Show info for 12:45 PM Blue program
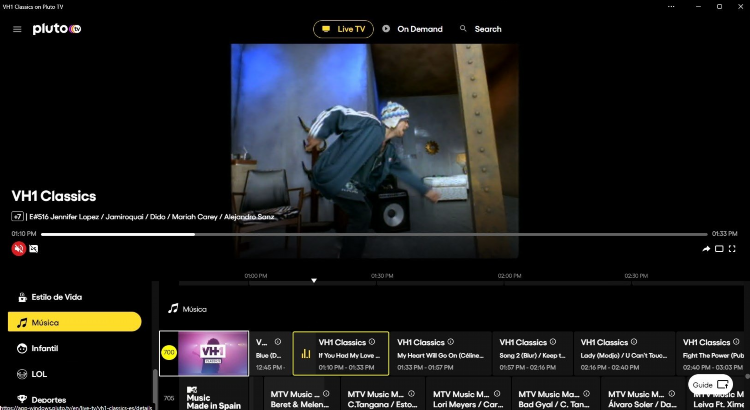Screen dimensions: 750x410 point(278,342)
